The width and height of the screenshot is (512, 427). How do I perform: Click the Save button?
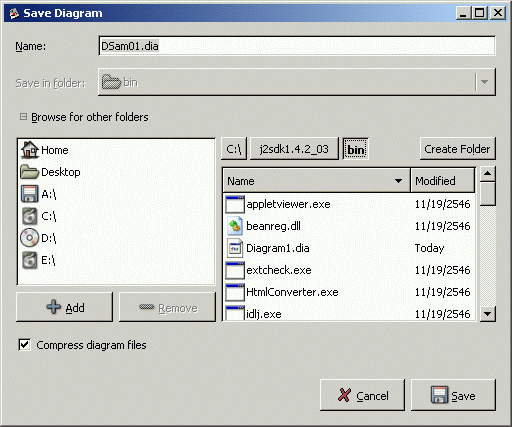coord(453,395)
